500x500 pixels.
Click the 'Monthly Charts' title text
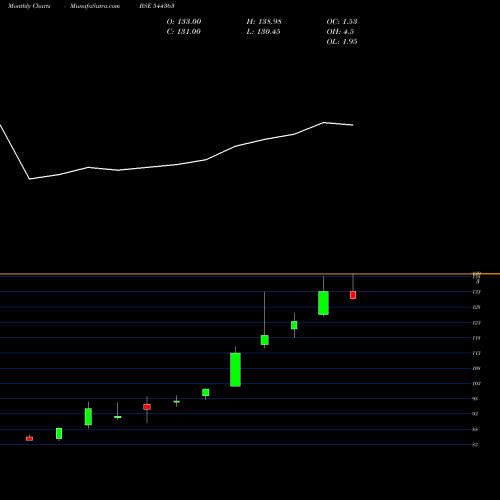point(29,6)
